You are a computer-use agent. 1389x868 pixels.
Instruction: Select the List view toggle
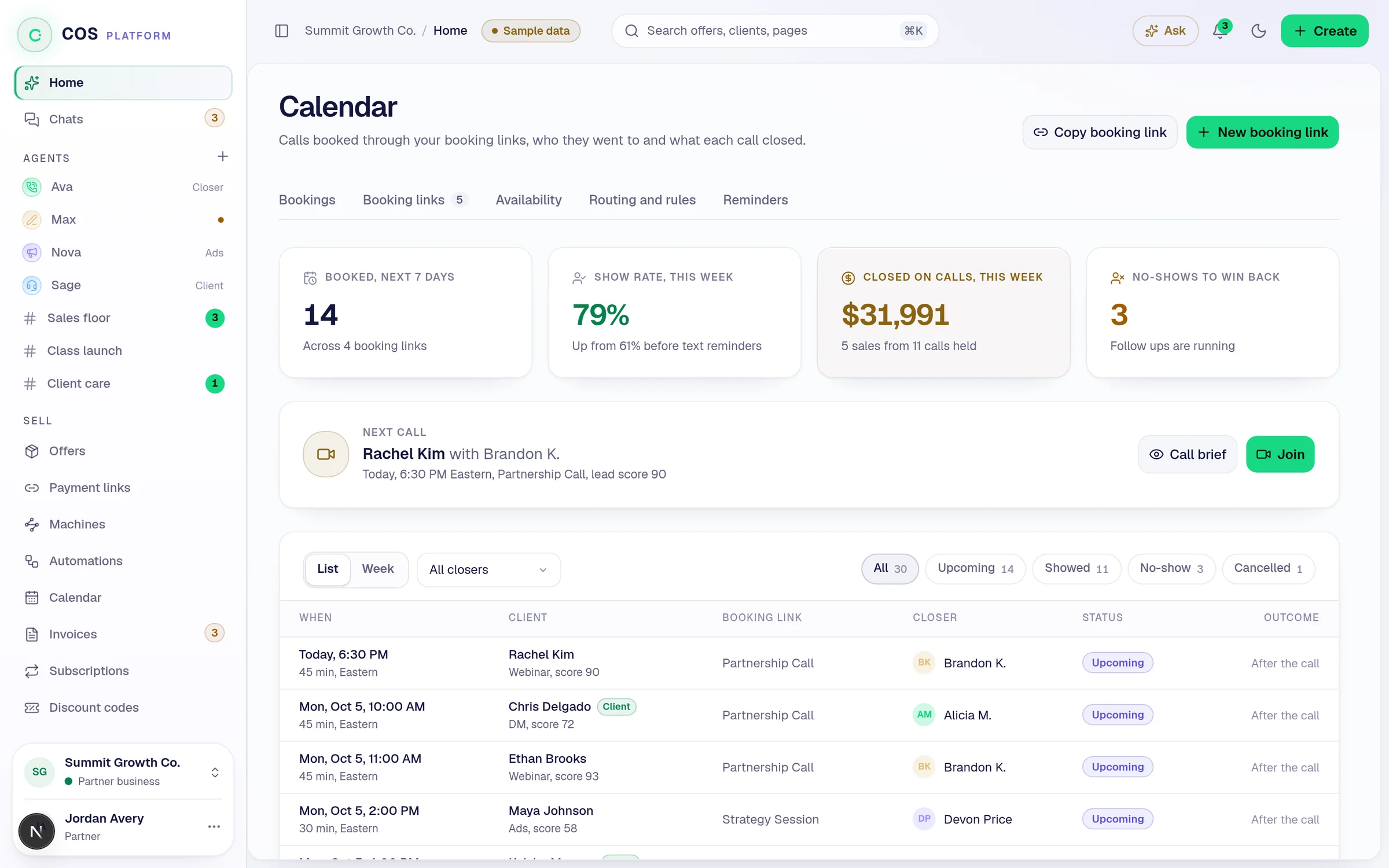point(328,569)
